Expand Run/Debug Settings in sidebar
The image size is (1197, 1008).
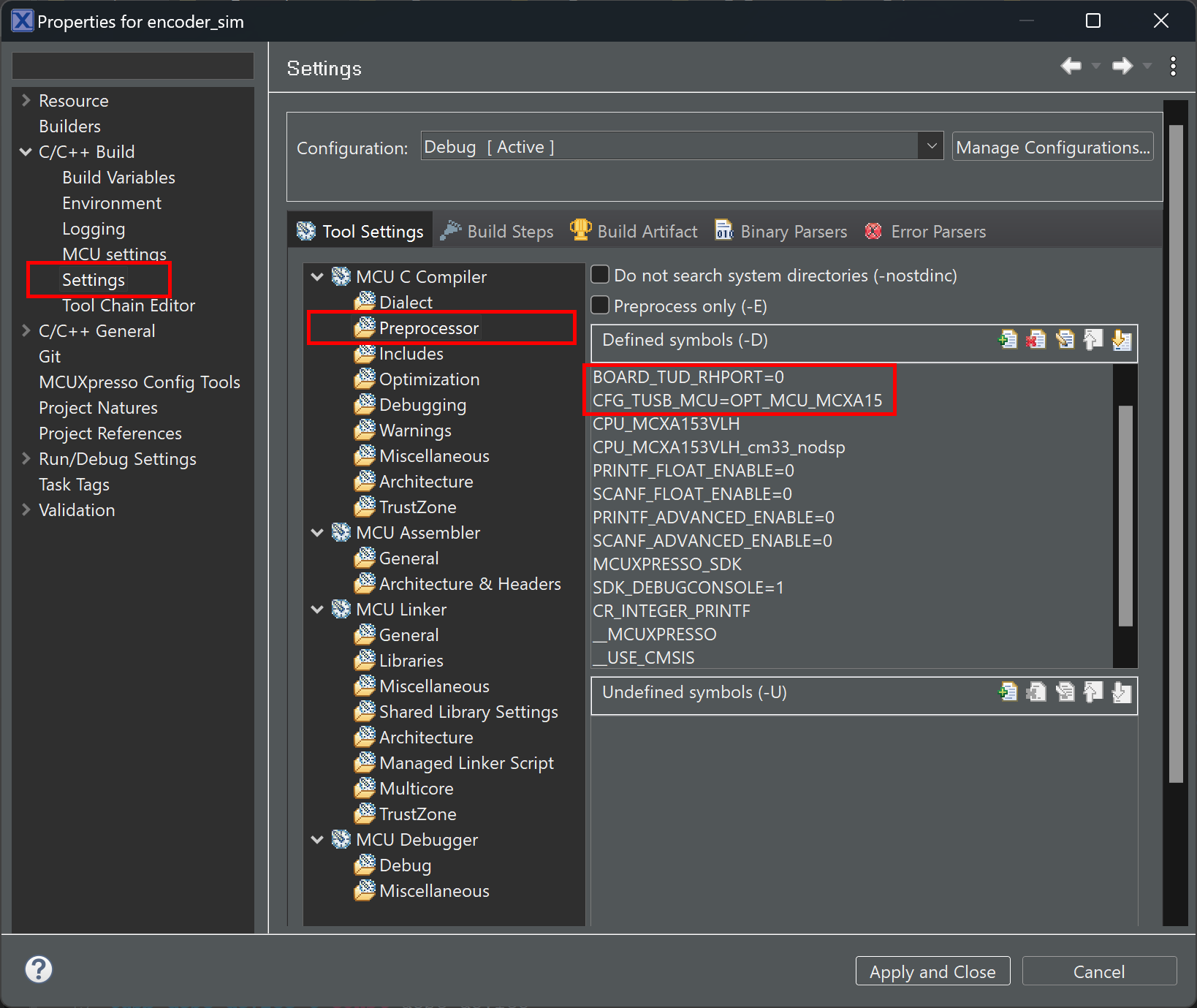(26, 459)
